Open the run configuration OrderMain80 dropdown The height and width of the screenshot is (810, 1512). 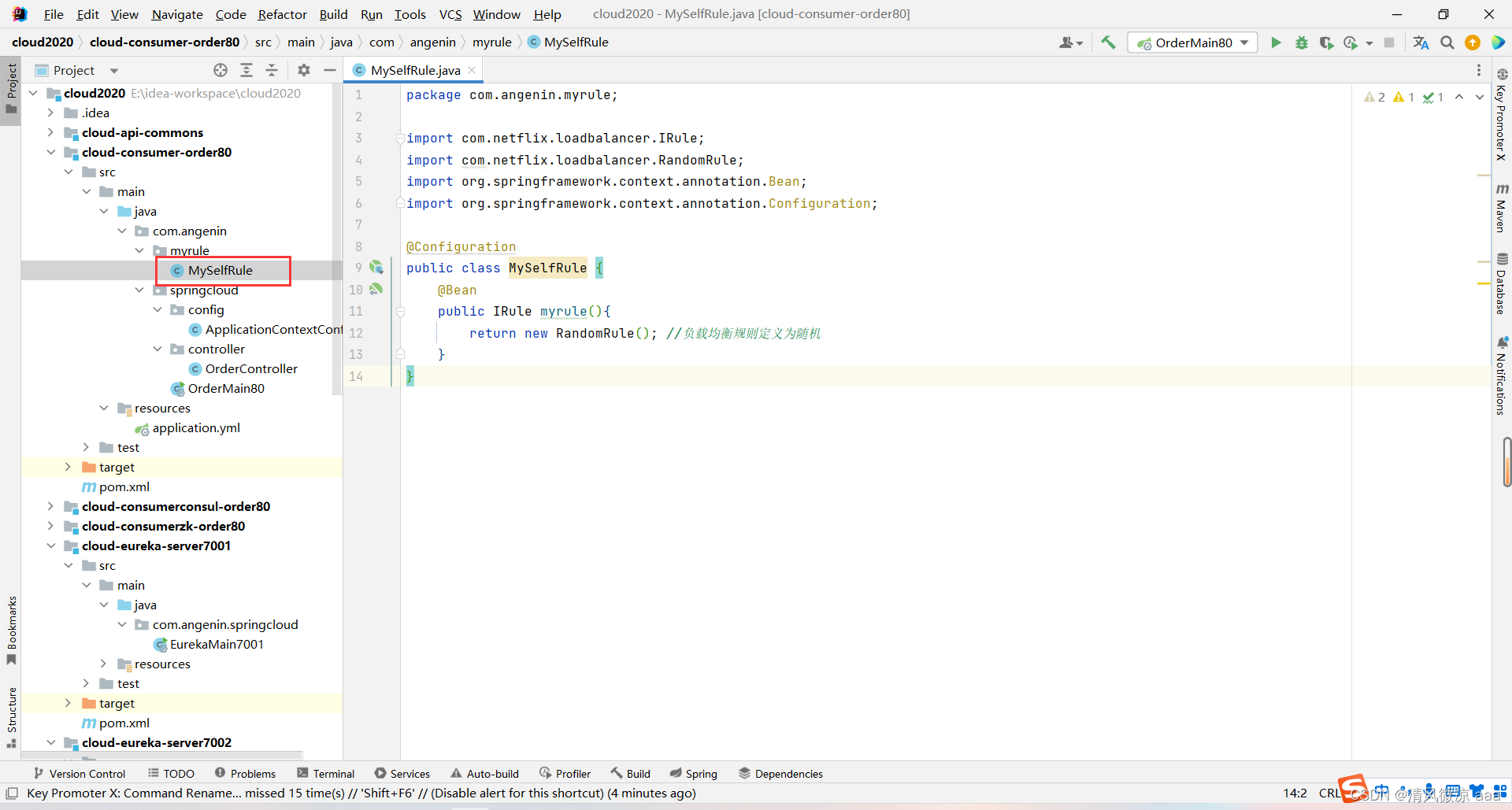1192,43
